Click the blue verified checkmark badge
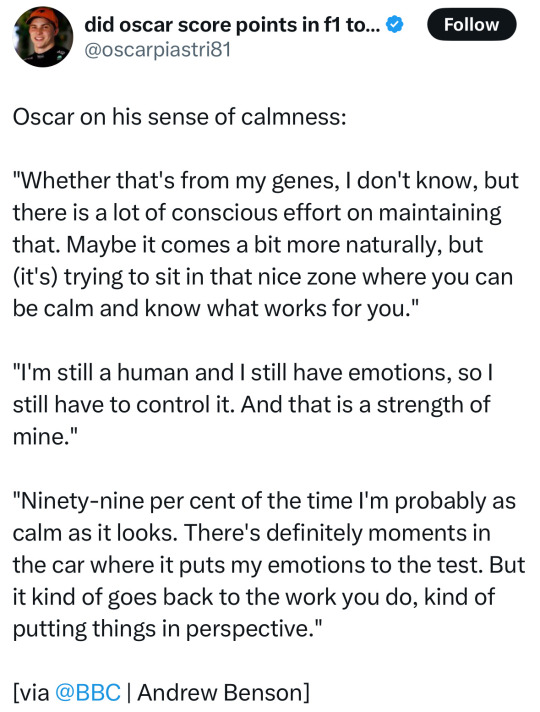 point(394,25)
